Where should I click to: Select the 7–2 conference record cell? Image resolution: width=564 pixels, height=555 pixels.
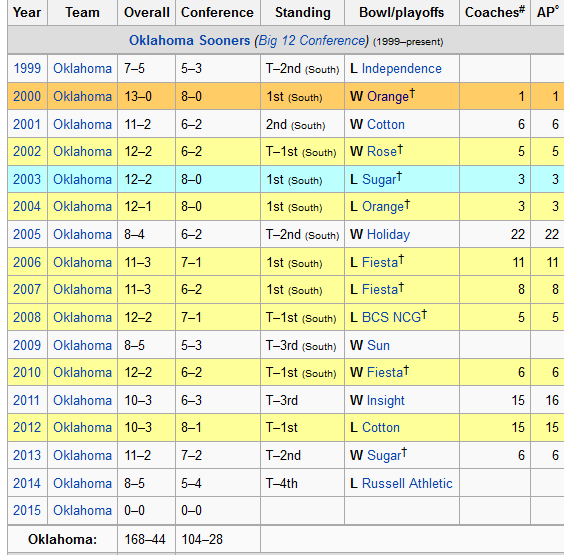pyautogui.click(x=218, y=456)
